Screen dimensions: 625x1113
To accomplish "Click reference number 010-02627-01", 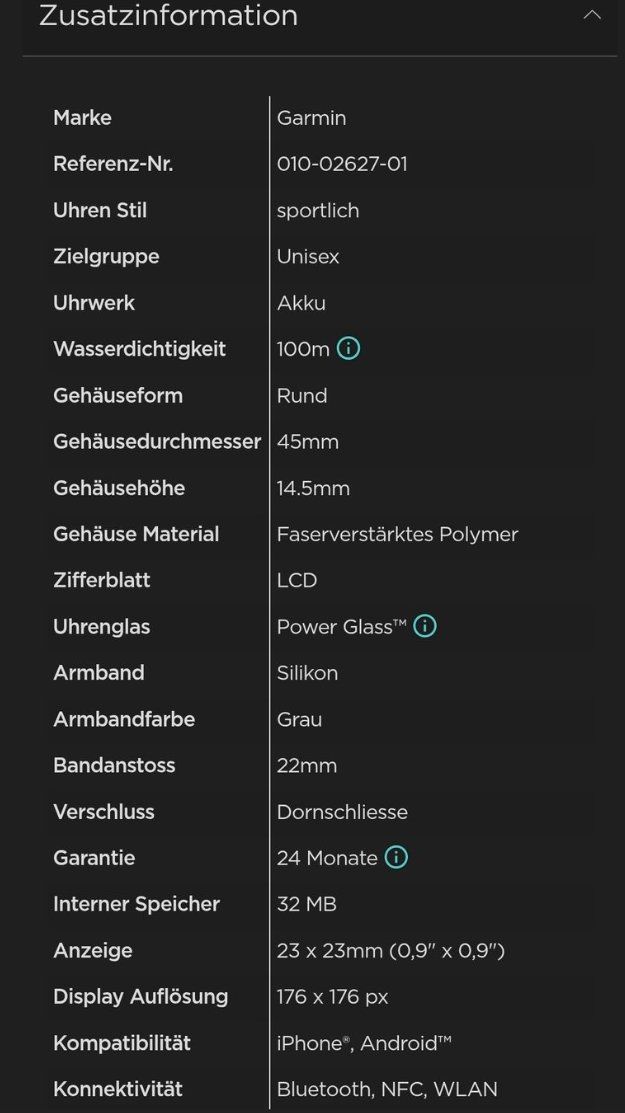I will tap(342, 164).
